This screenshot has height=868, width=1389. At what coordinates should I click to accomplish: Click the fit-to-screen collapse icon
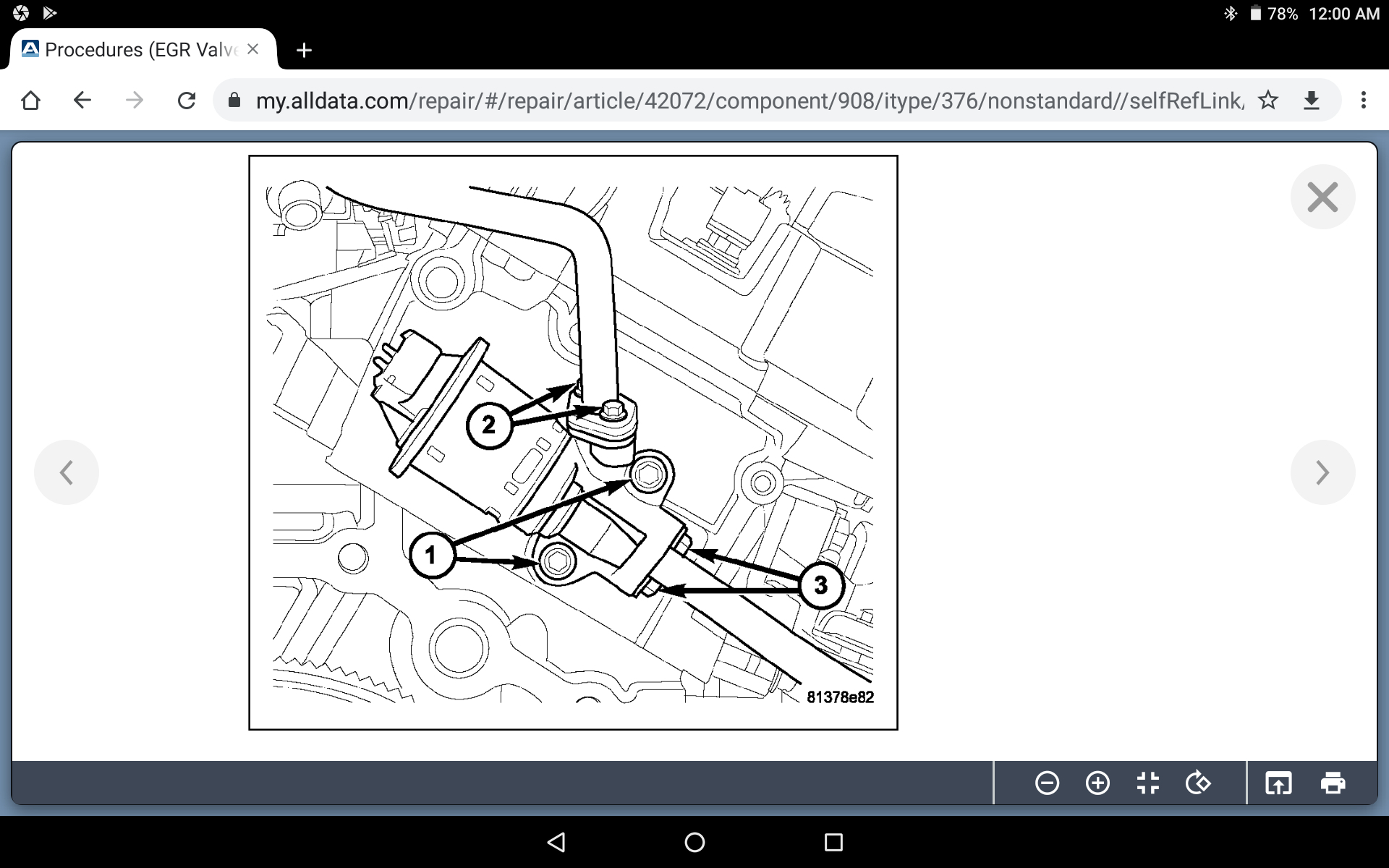(x=1147, y=783)
